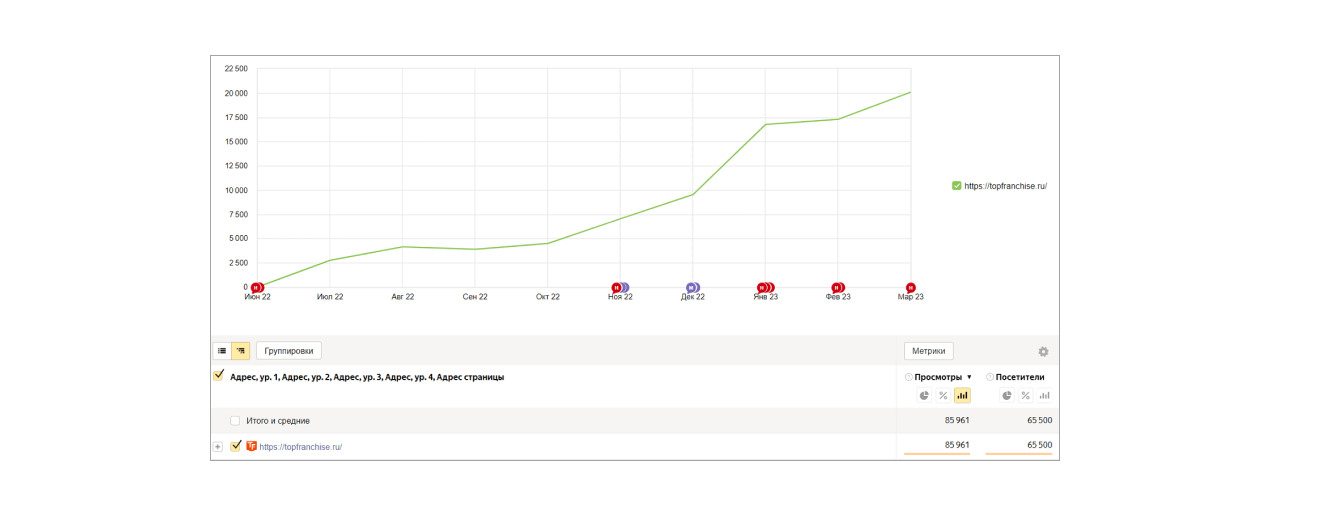
Task: Click the Мар 23 chart line endpoint
Action: [911, 92]
